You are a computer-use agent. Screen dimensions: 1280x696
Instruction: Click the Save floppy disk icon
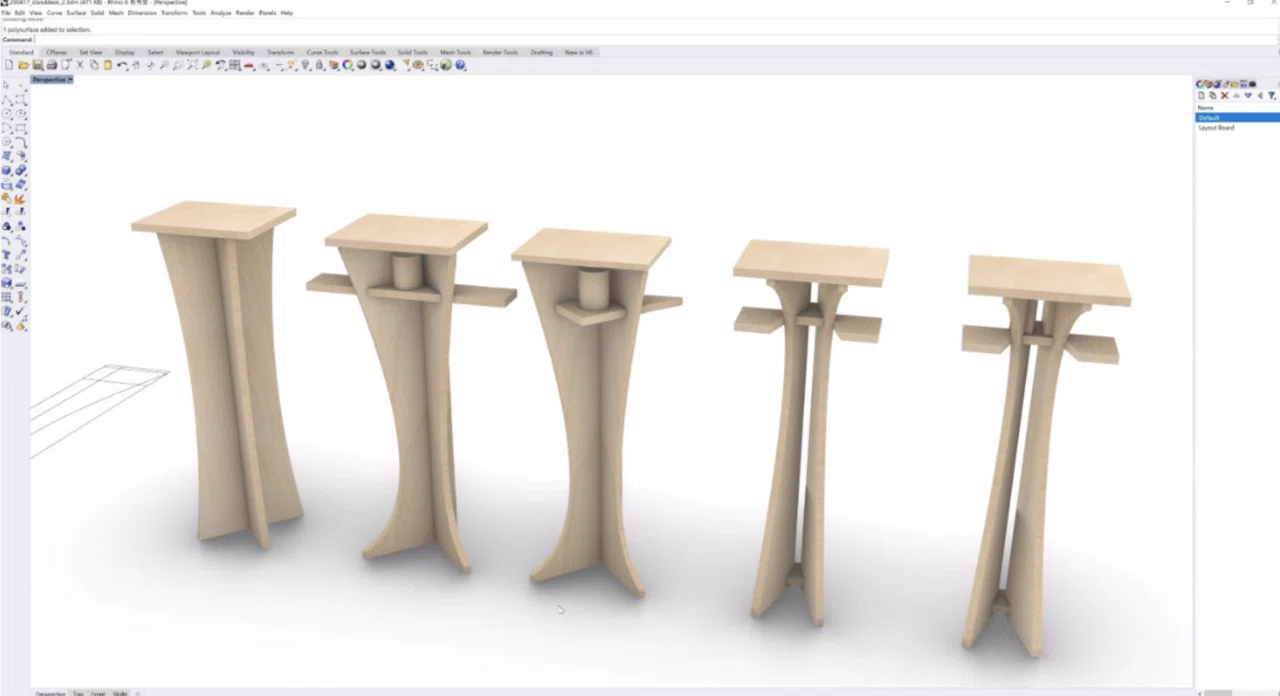pos(38,65)
